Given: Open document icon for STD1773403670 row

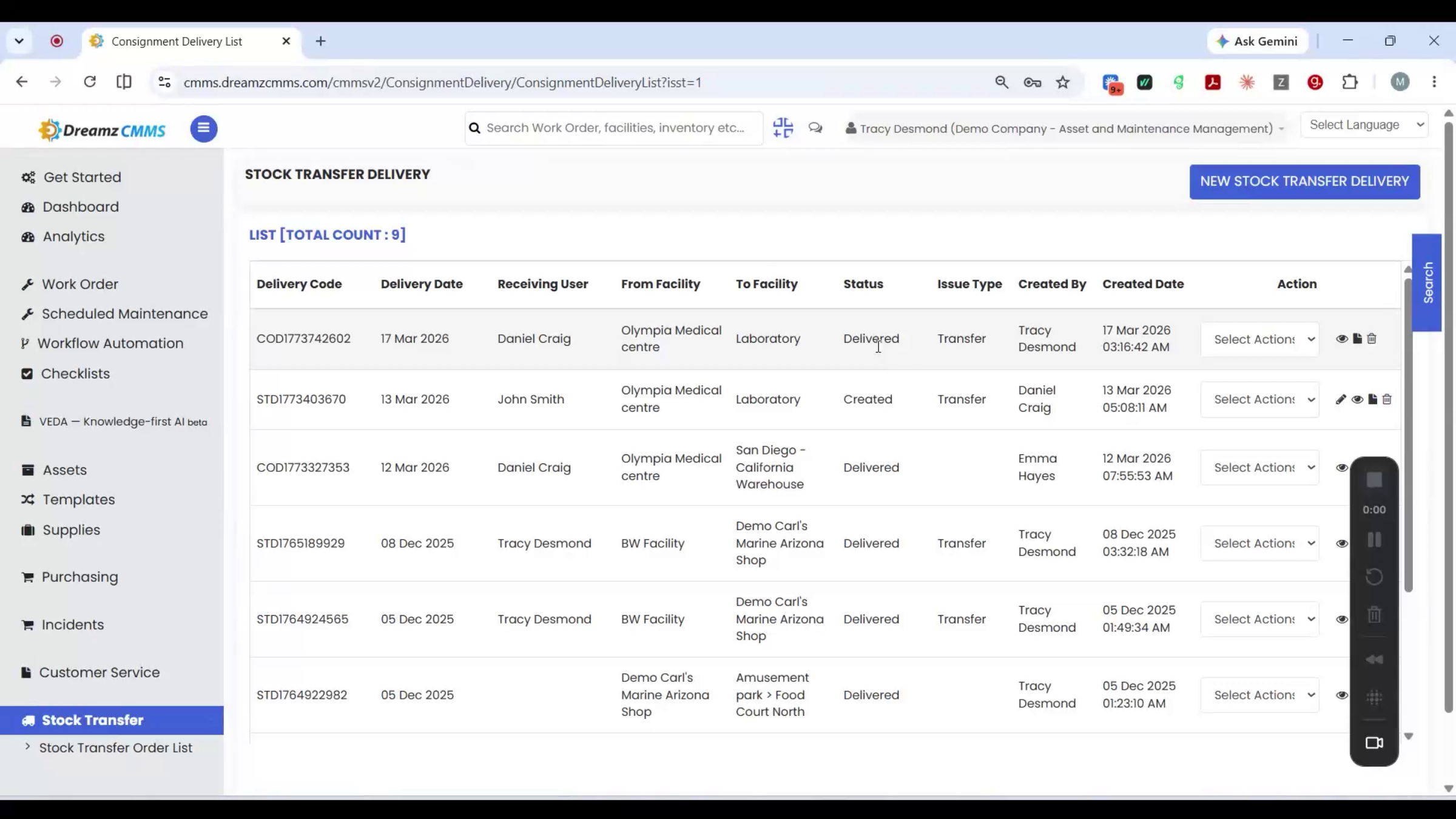Looking at the screenshot, I should coord(1372,399).
